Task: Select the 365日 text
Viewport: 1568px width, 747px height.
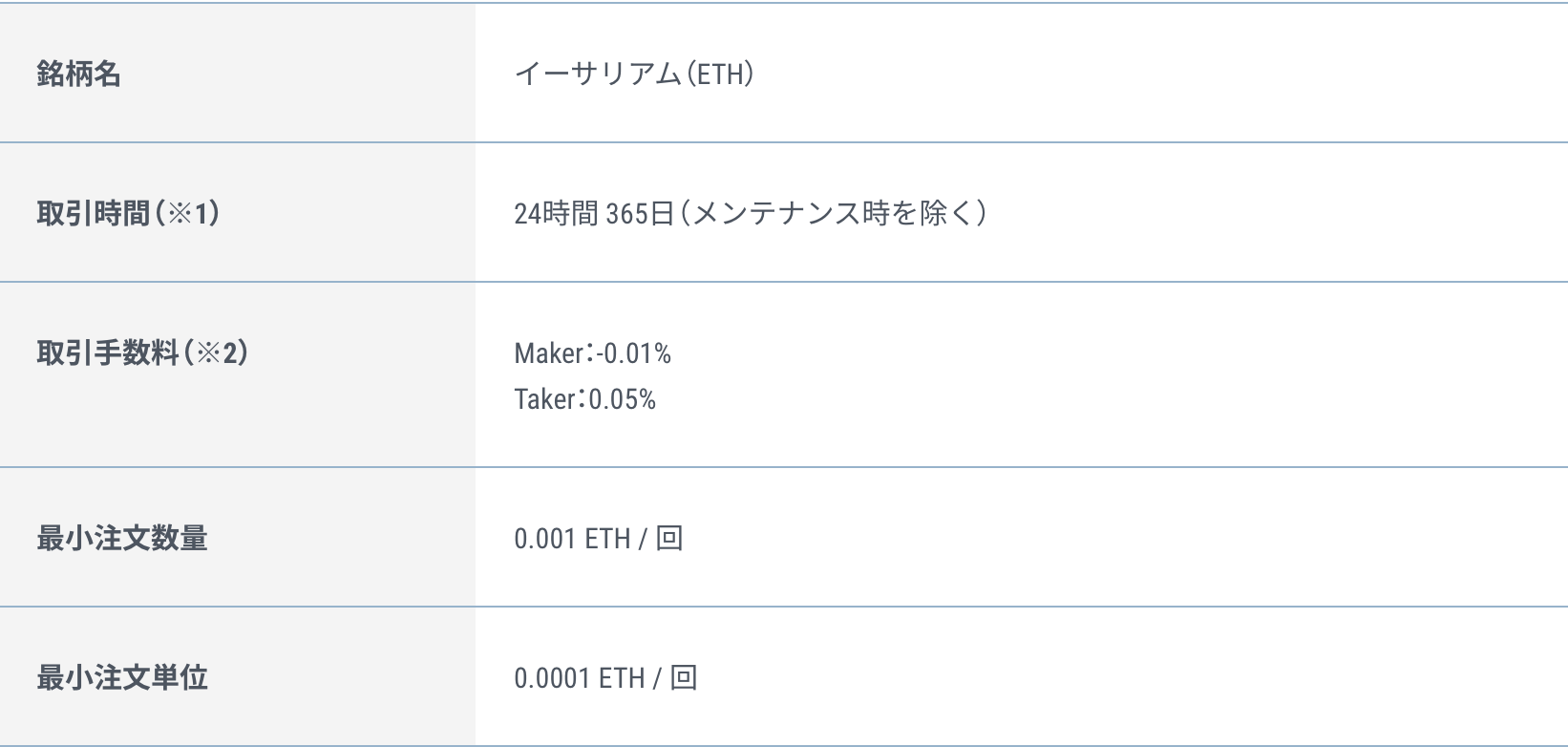Action: tap(640, 213)
